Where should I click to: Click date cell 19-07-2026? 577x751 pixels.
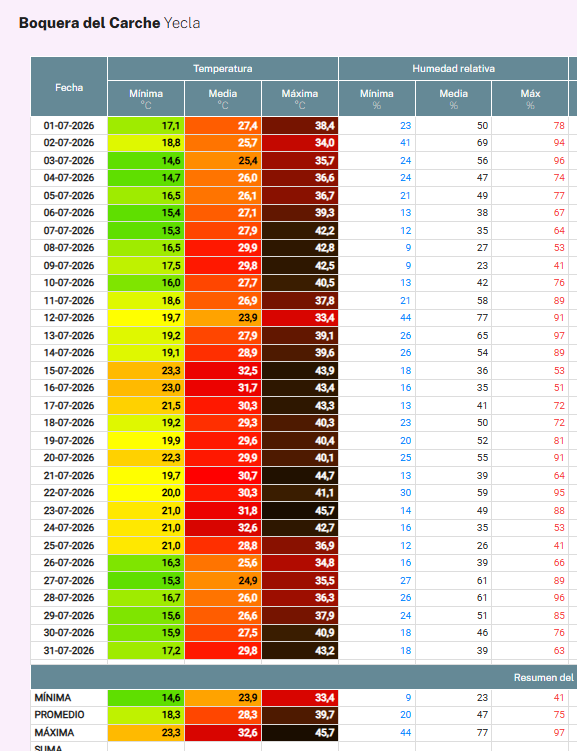point(69,440)
